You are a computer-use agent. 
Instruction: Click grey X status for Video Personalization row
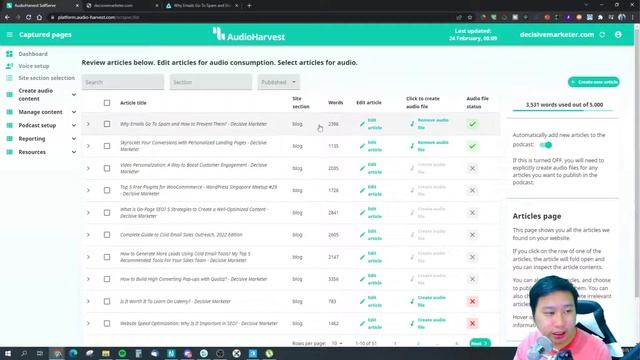tap(472, 168)
